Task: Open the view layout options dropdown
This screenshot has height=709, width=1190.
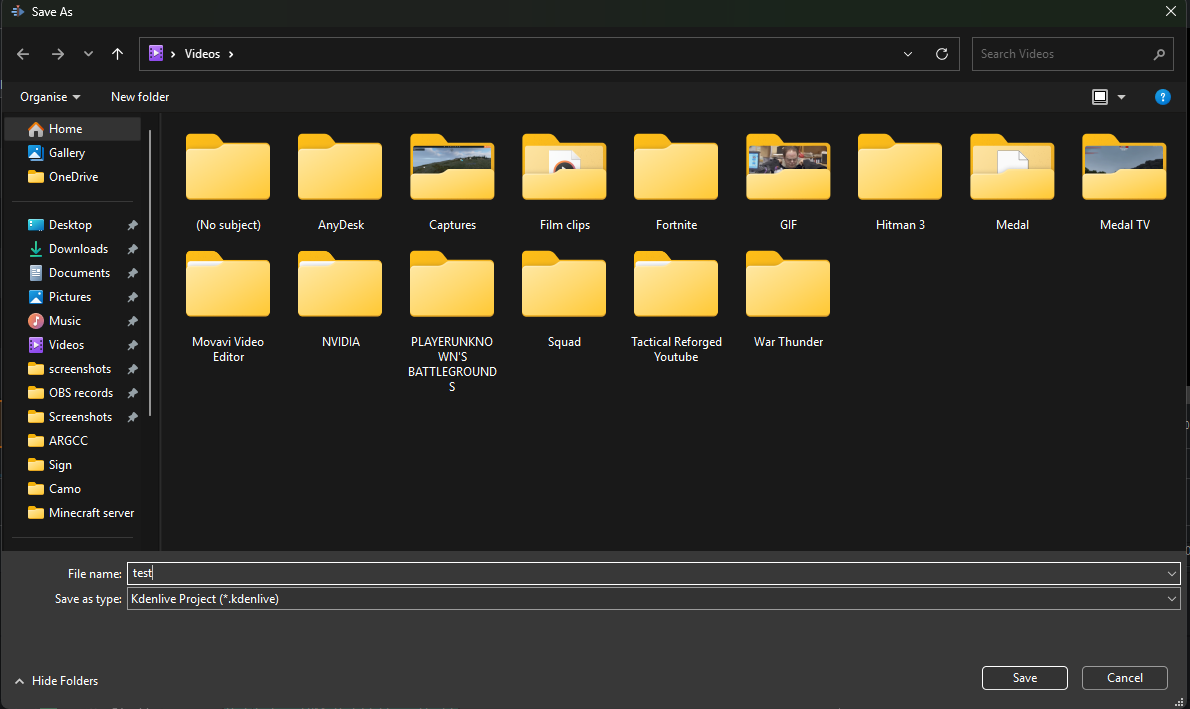Action: [1121, 97]
